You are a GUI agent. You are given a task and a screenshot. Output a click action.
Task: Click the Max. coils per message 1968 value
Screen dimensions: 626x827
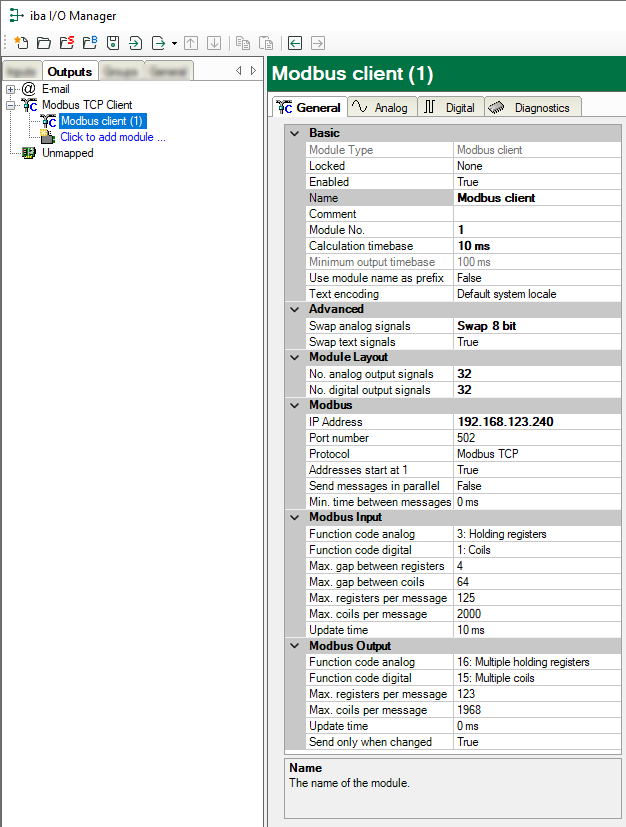(537, 710)
